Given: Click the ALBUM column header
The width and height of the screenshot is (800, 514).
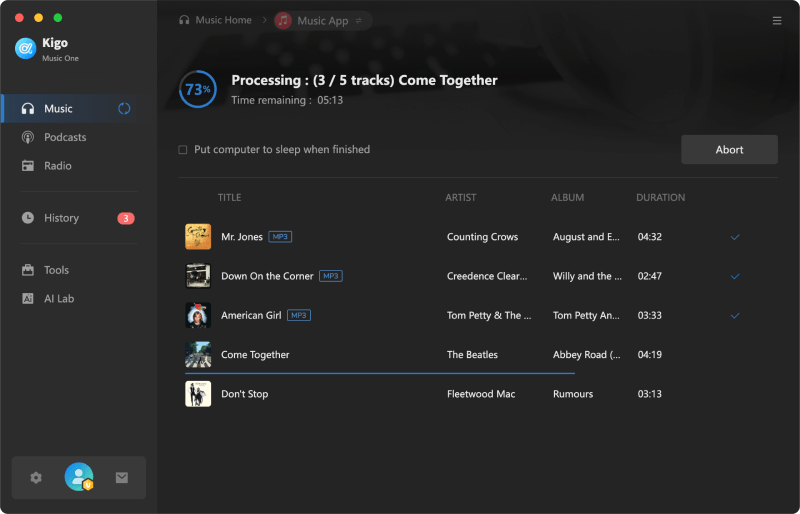Looking at the screenshot, I should (x=567, y=198).
